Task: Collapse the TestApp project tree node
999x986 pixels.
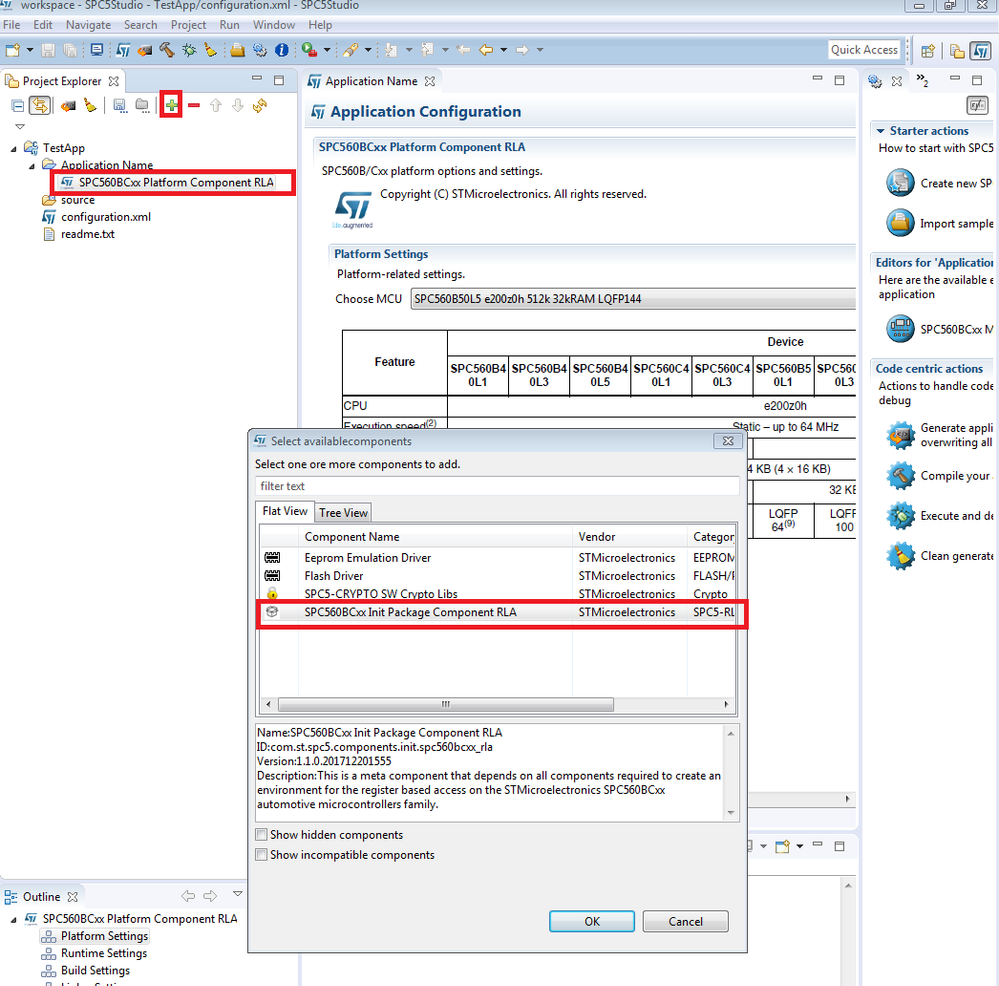Action: pos(14,148)
